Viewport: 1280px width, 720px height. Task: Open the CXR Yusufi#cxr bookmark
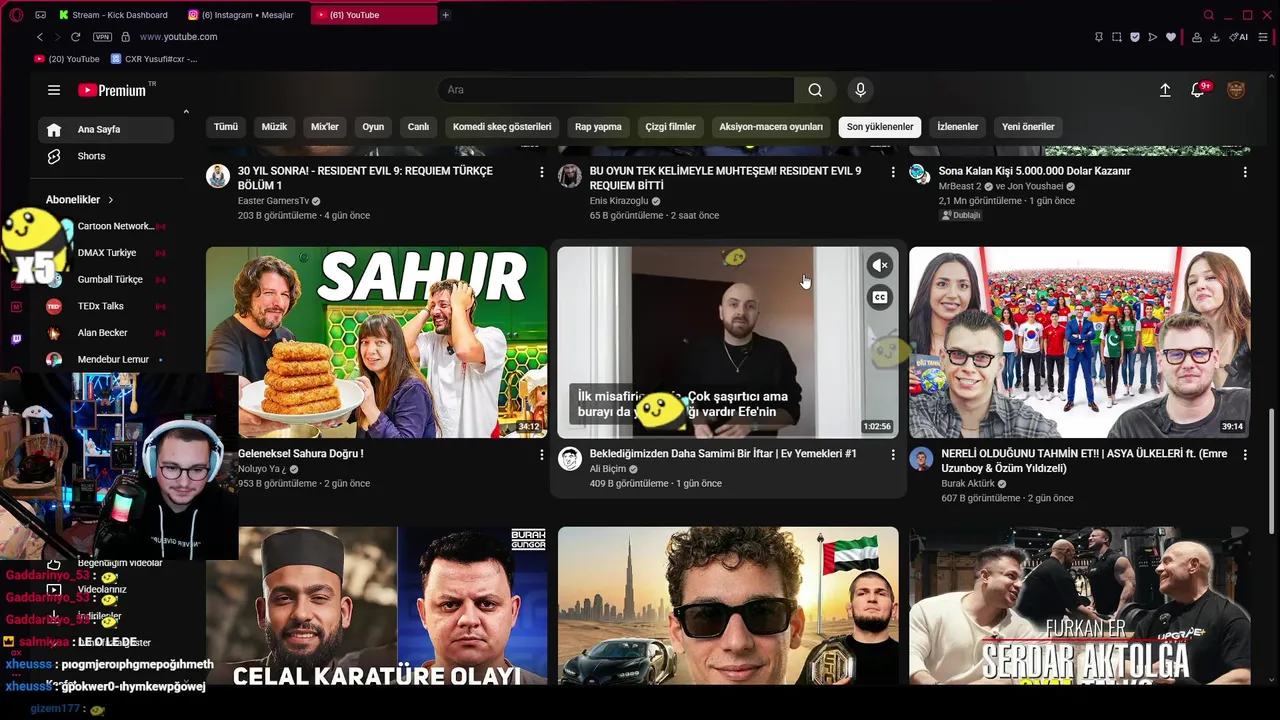pos(155,59)
